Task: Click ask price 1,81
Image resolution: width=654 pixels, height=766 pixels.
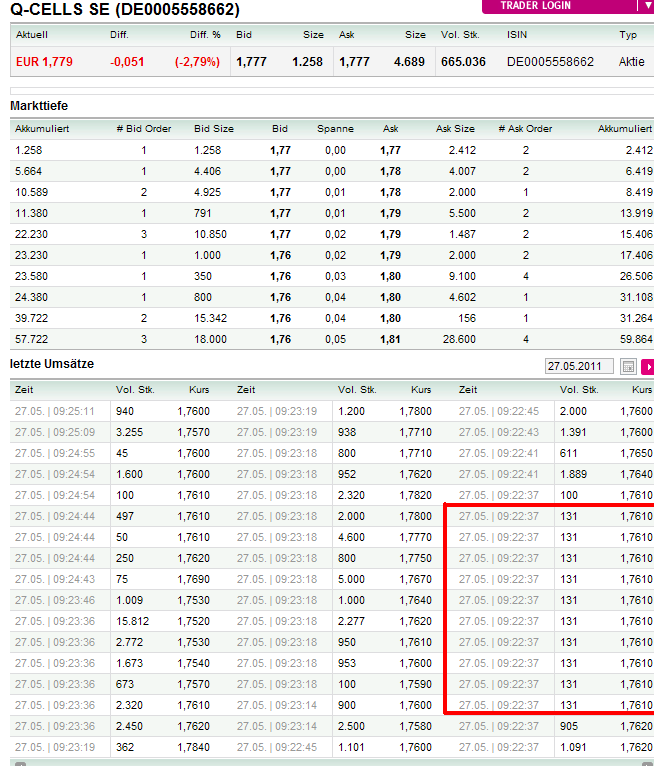Action: point(390,340)
